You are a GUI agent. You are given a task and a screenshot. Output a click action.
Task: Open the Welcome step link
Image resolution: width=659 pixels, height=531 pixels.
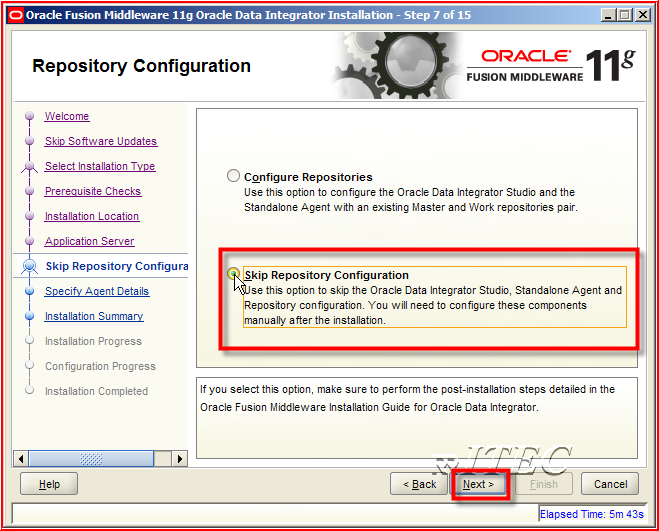67,116
